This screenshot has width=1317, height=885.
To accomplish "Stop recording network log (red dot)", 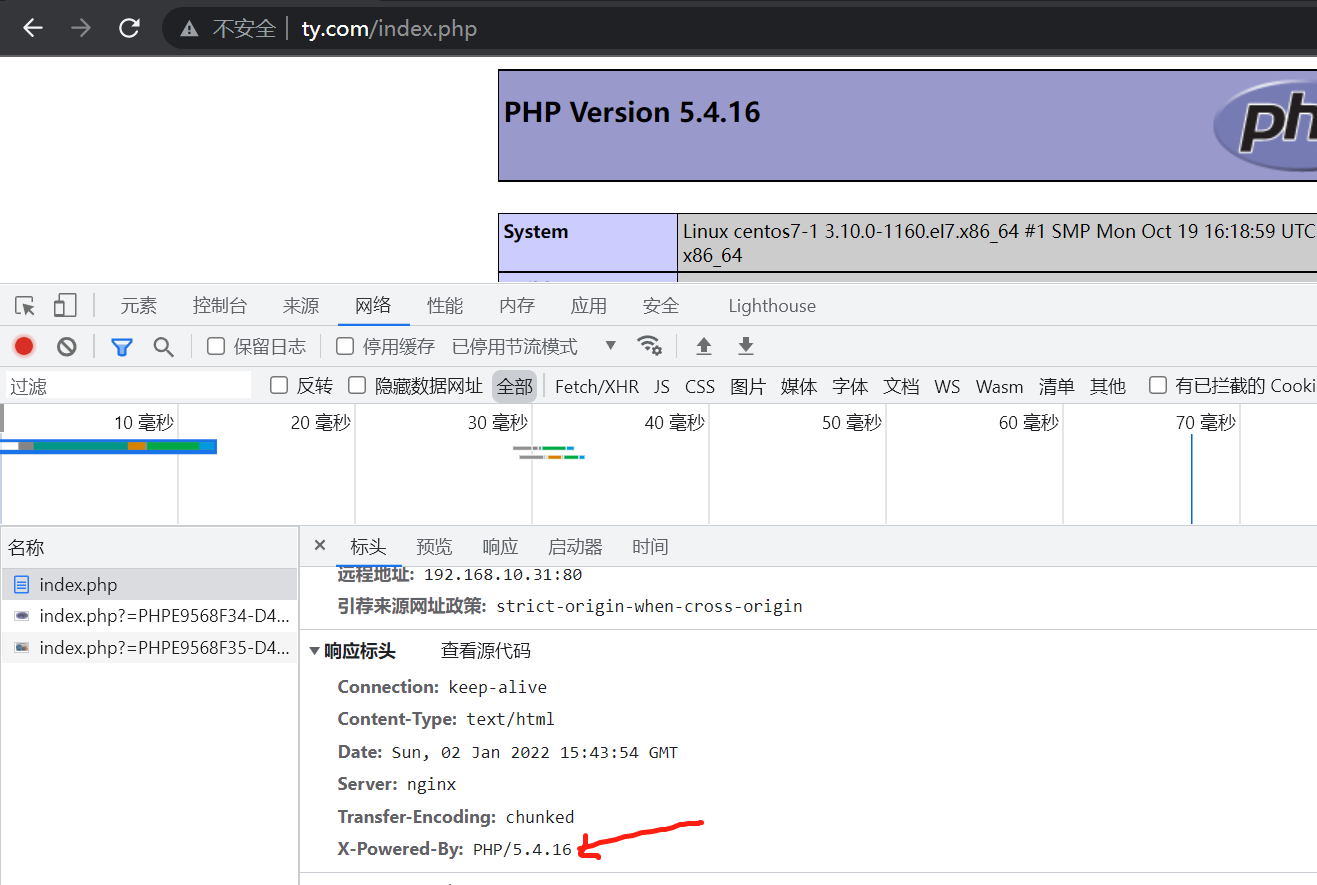I will pyautogui.click(x=24, y=346).
